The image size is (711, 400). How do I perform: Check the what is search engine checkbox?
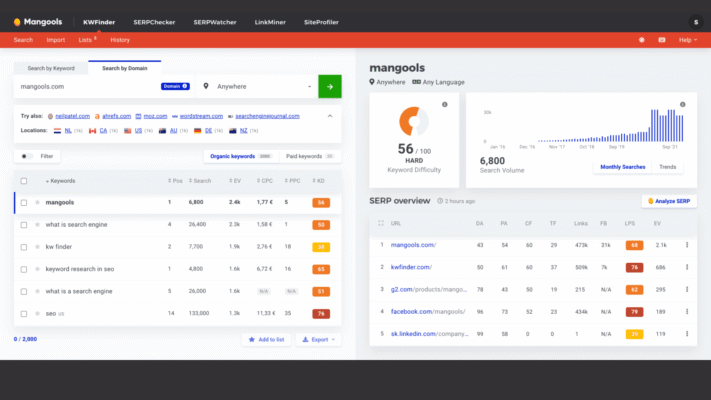24,225
